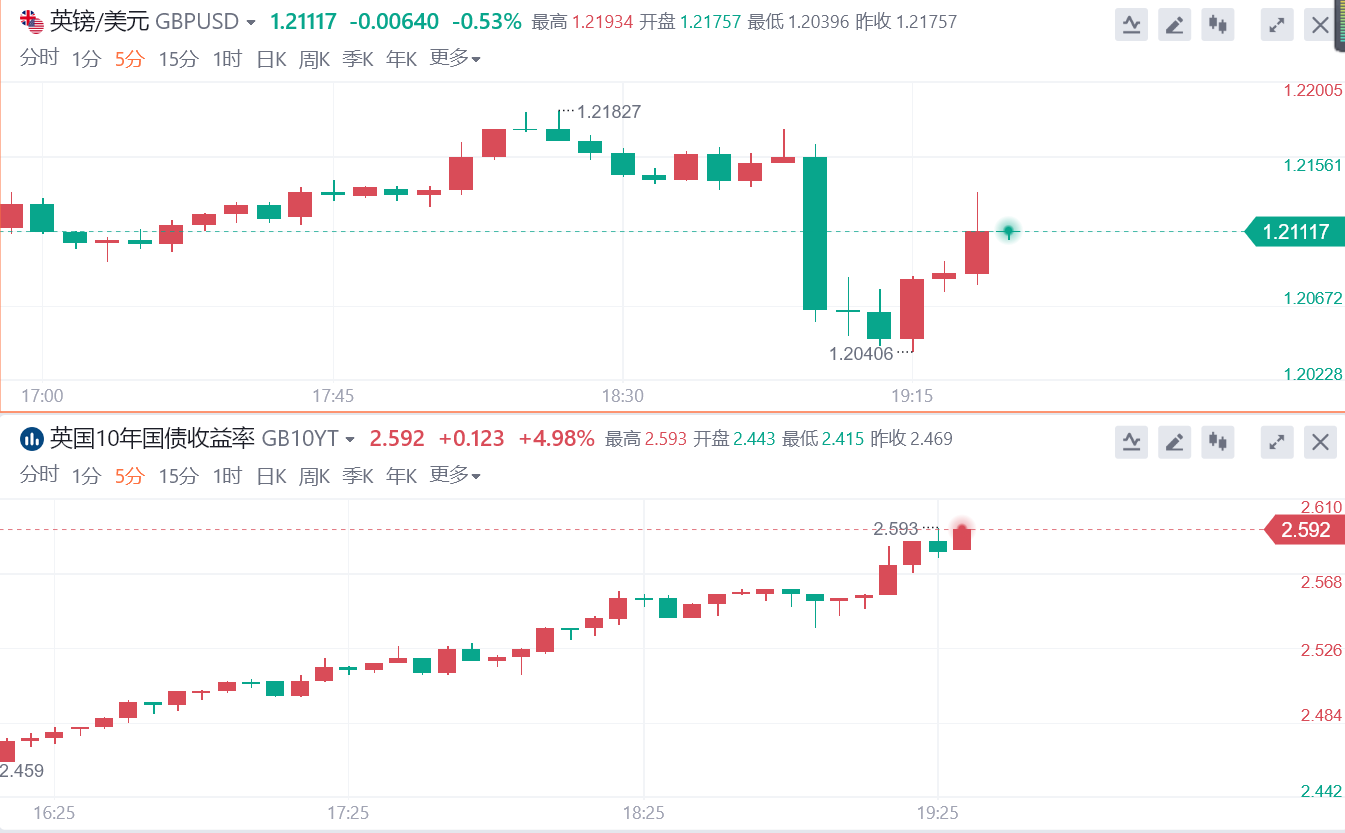
Task: Change candlestick chart style on GBPUSD chart
Action: point(1217,25)
